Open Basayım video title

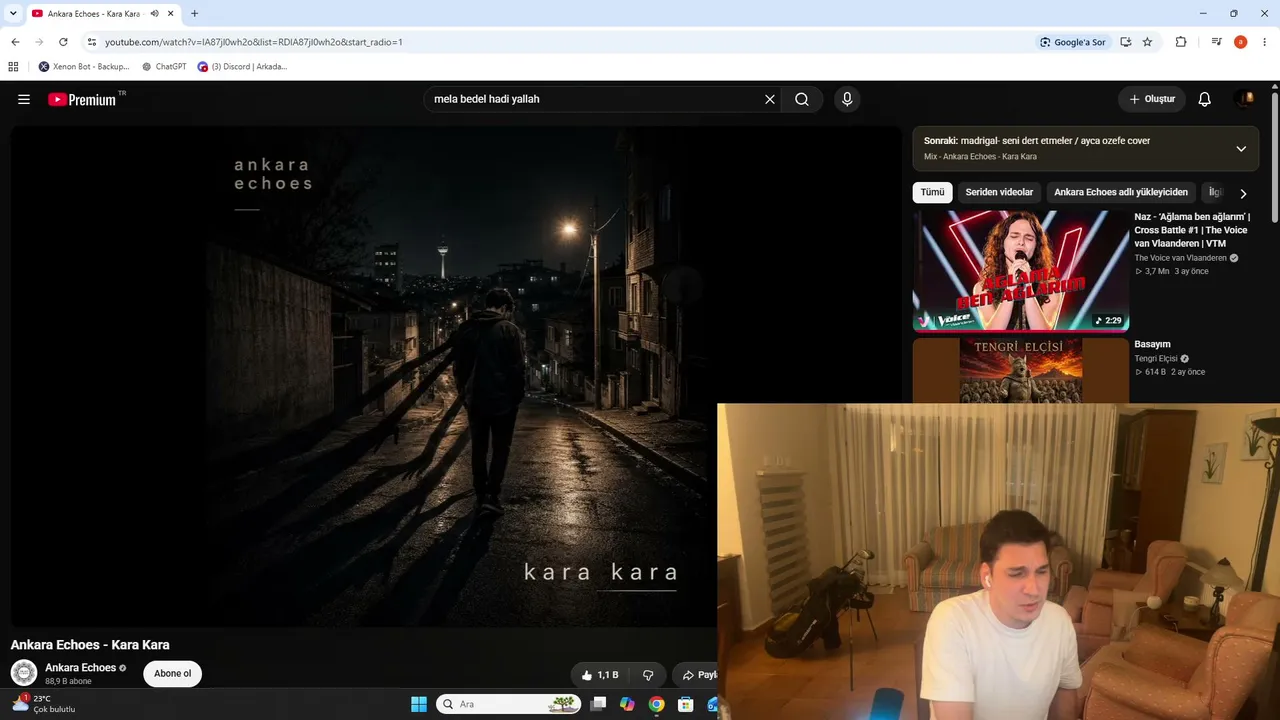coord(1152,344)
